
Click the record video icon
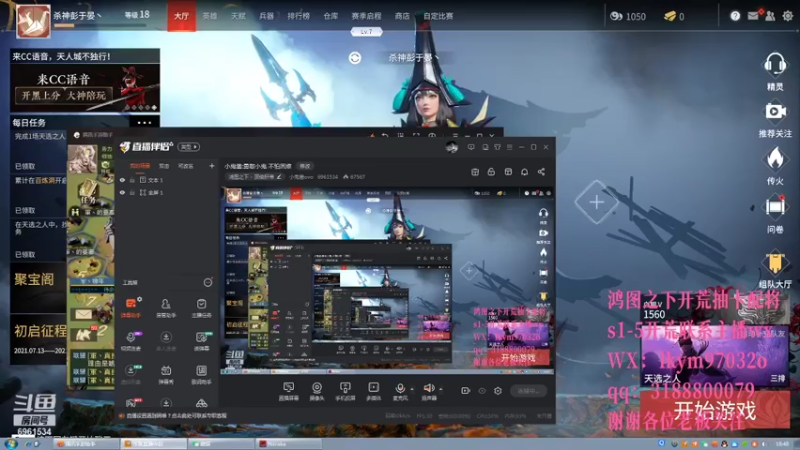465,391
